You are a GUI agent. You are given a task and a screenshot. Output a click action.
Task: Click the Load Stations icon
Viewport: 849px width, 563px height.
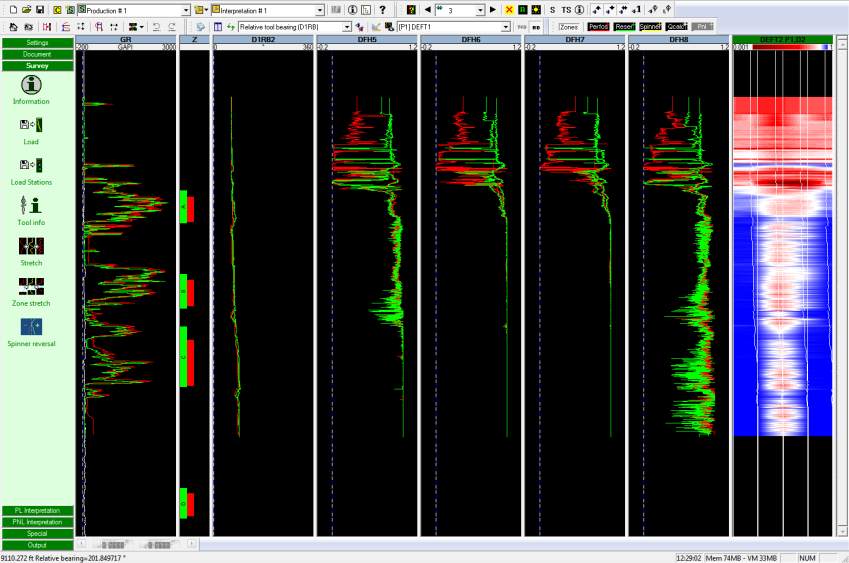31,165
